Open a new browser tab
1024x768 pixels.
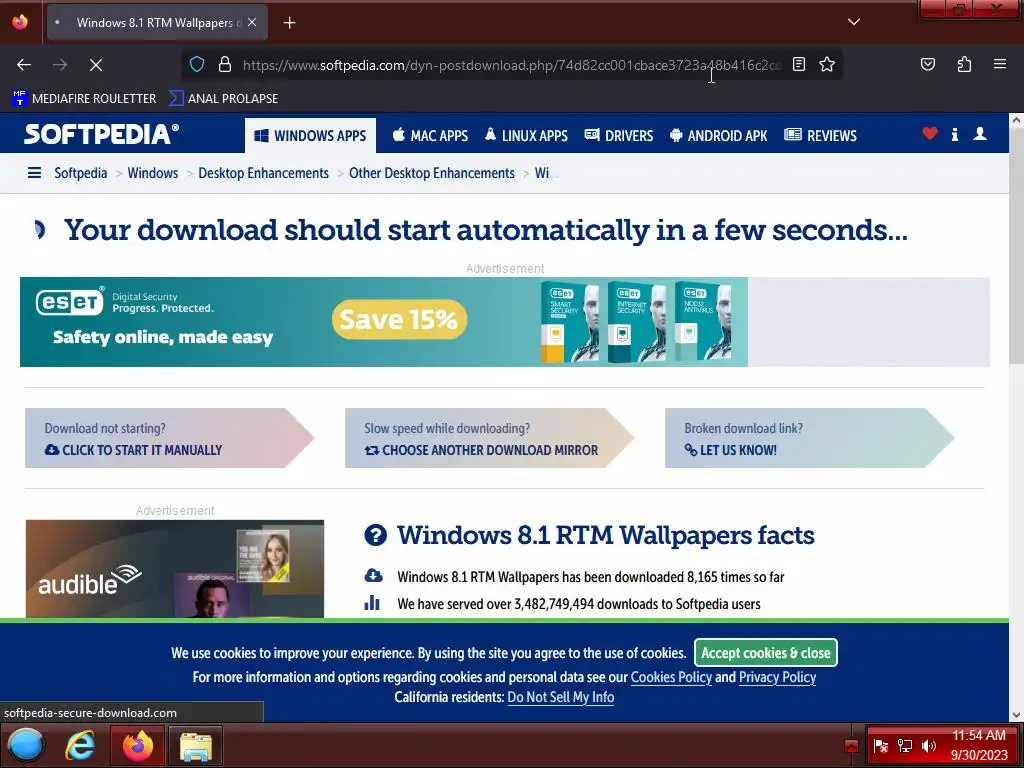coord(289,23)
